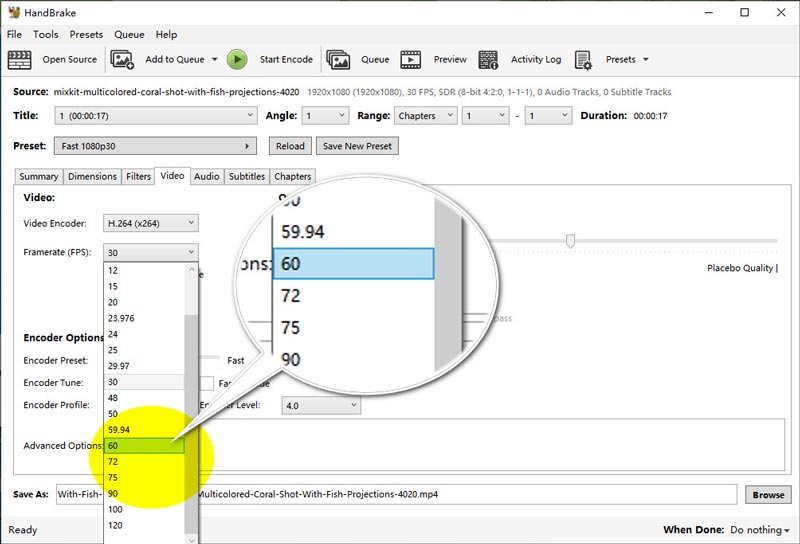Open the Queue icon in toolbar
The height and width of the screenshot is (544, 800).
click(x=338, y=60)
